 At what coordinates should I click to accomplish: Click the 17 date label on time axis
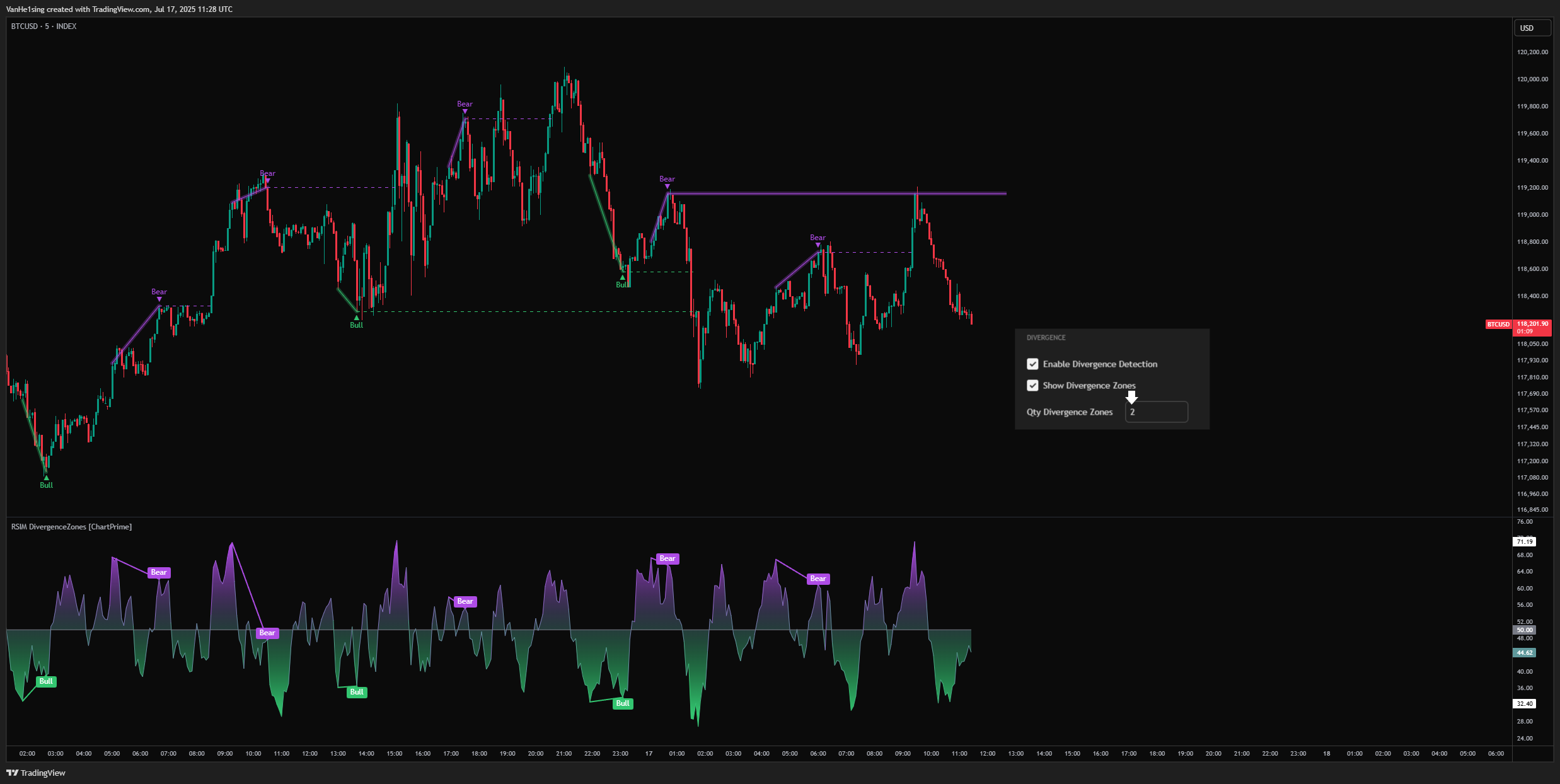[649, 754]
